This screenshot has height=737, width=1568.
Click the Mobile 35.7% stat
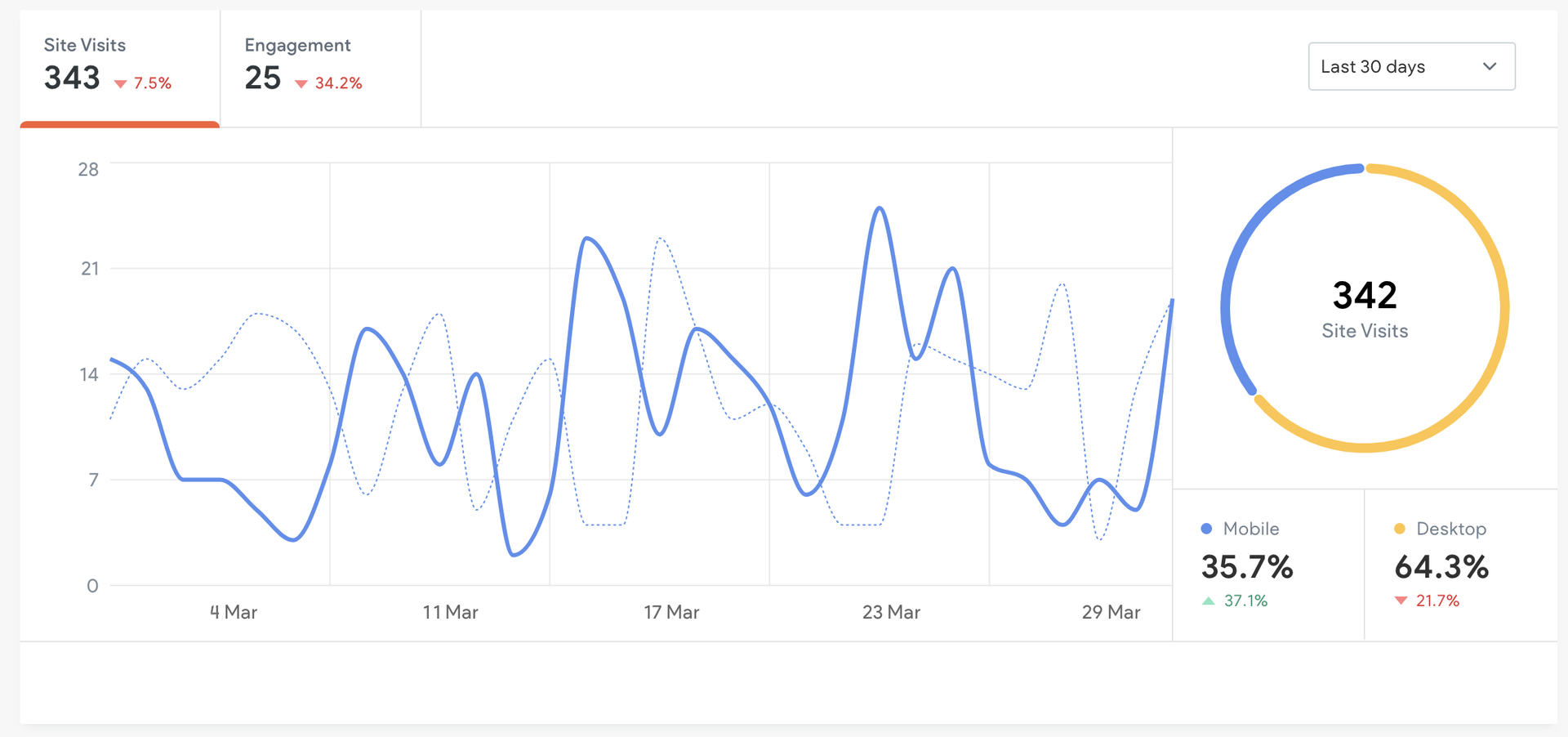[x=1247, y=567]
